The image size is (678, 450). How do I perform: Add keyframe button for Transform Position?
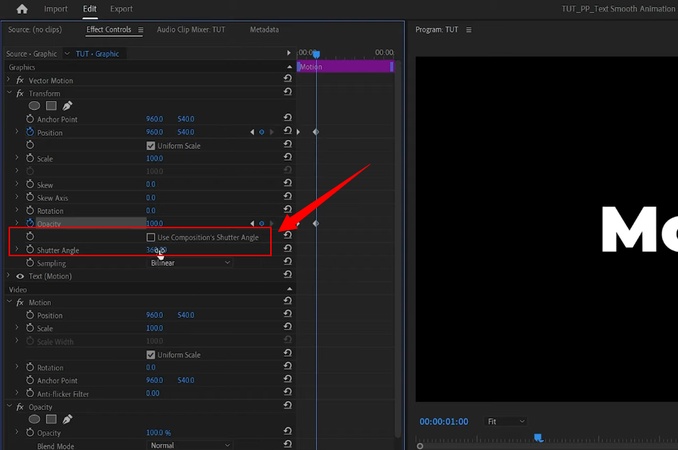point(262,132)
